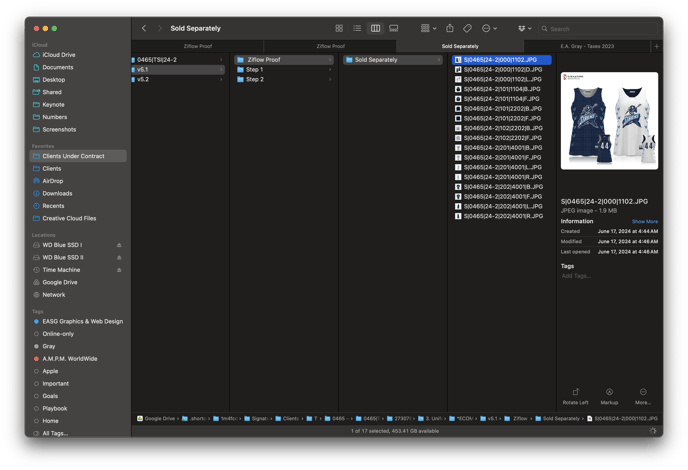688x470 pixels.
Task: Click the Edit Tags toolbar icon
Action: [467, 29]
